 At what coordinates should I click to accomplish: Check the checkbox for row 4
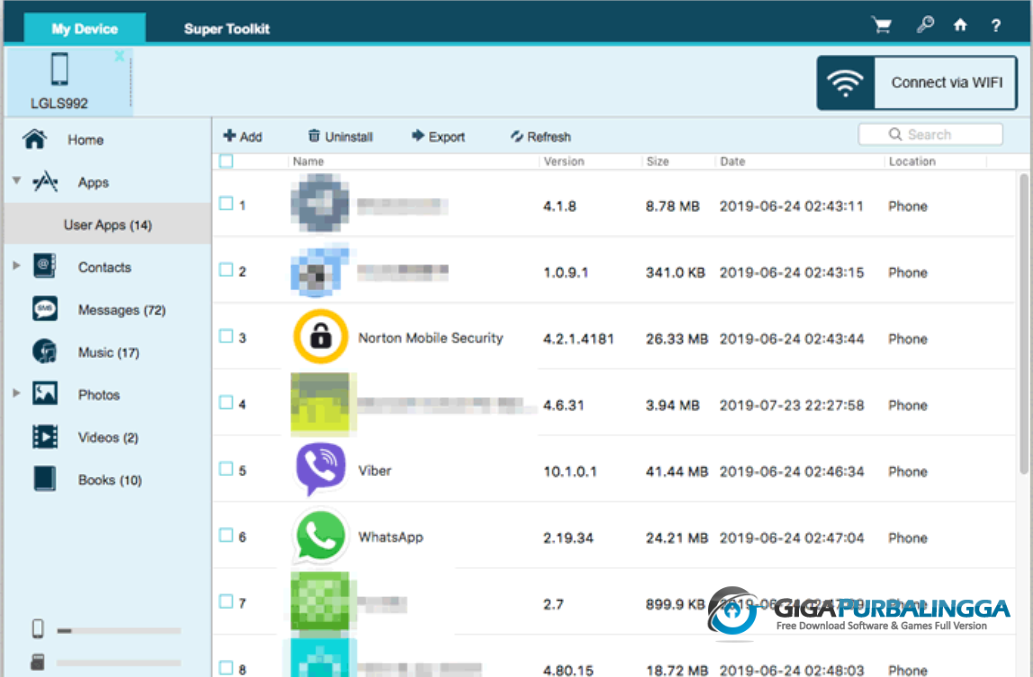click(x=226, y=402)
